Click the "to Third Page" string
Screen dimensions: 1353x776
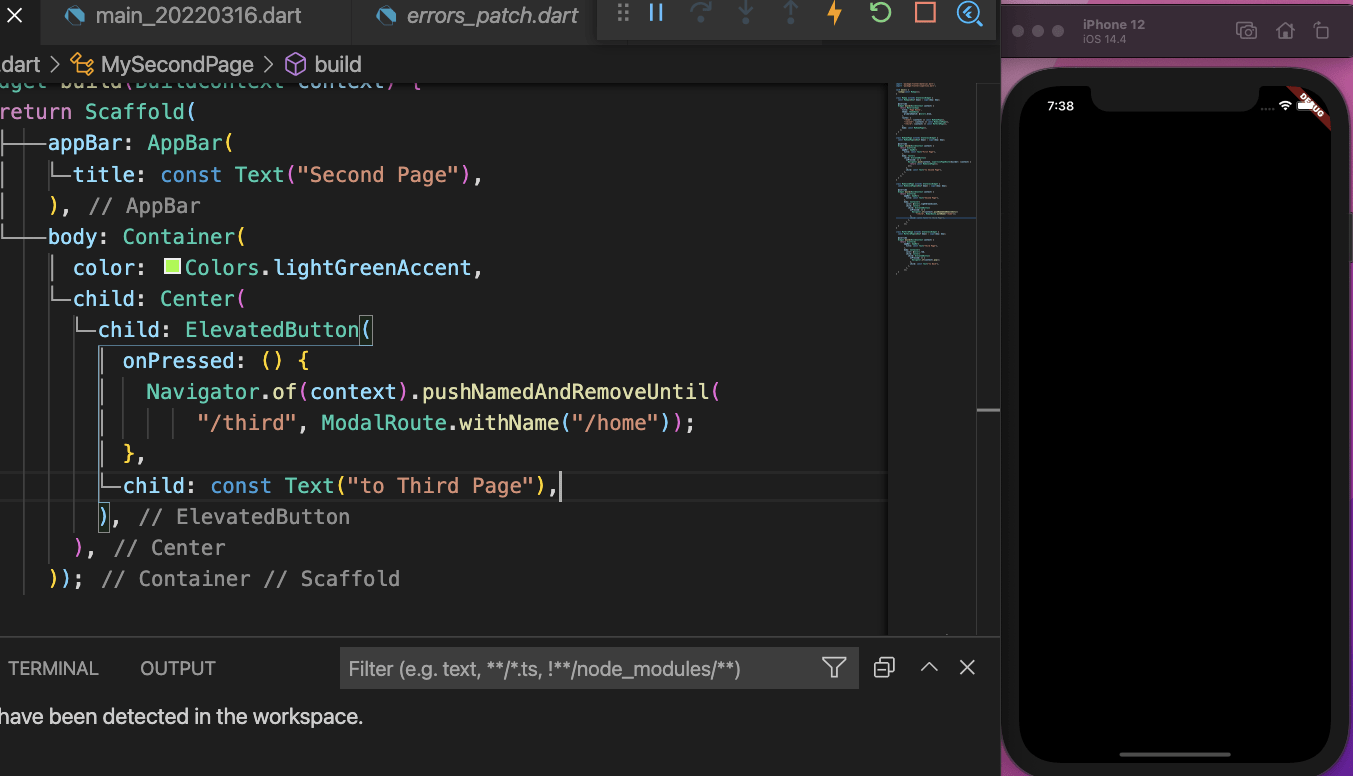(441, 486)
